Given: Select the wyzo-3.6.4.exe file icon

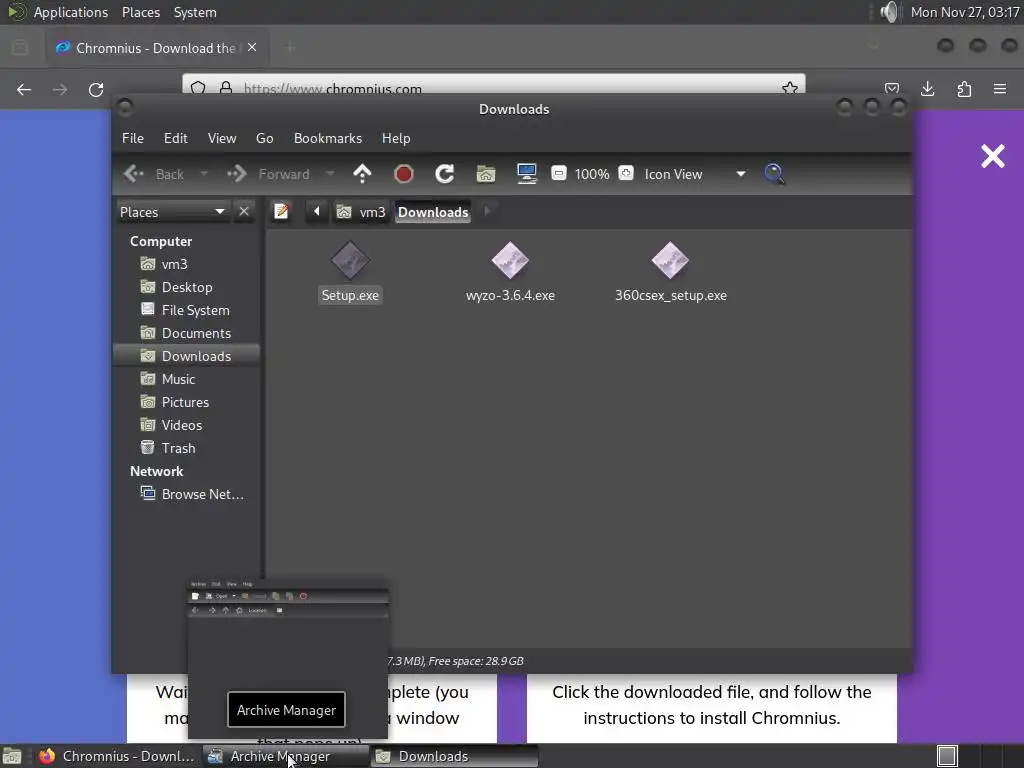Looking at the screenshot, I should coord(510,261).
